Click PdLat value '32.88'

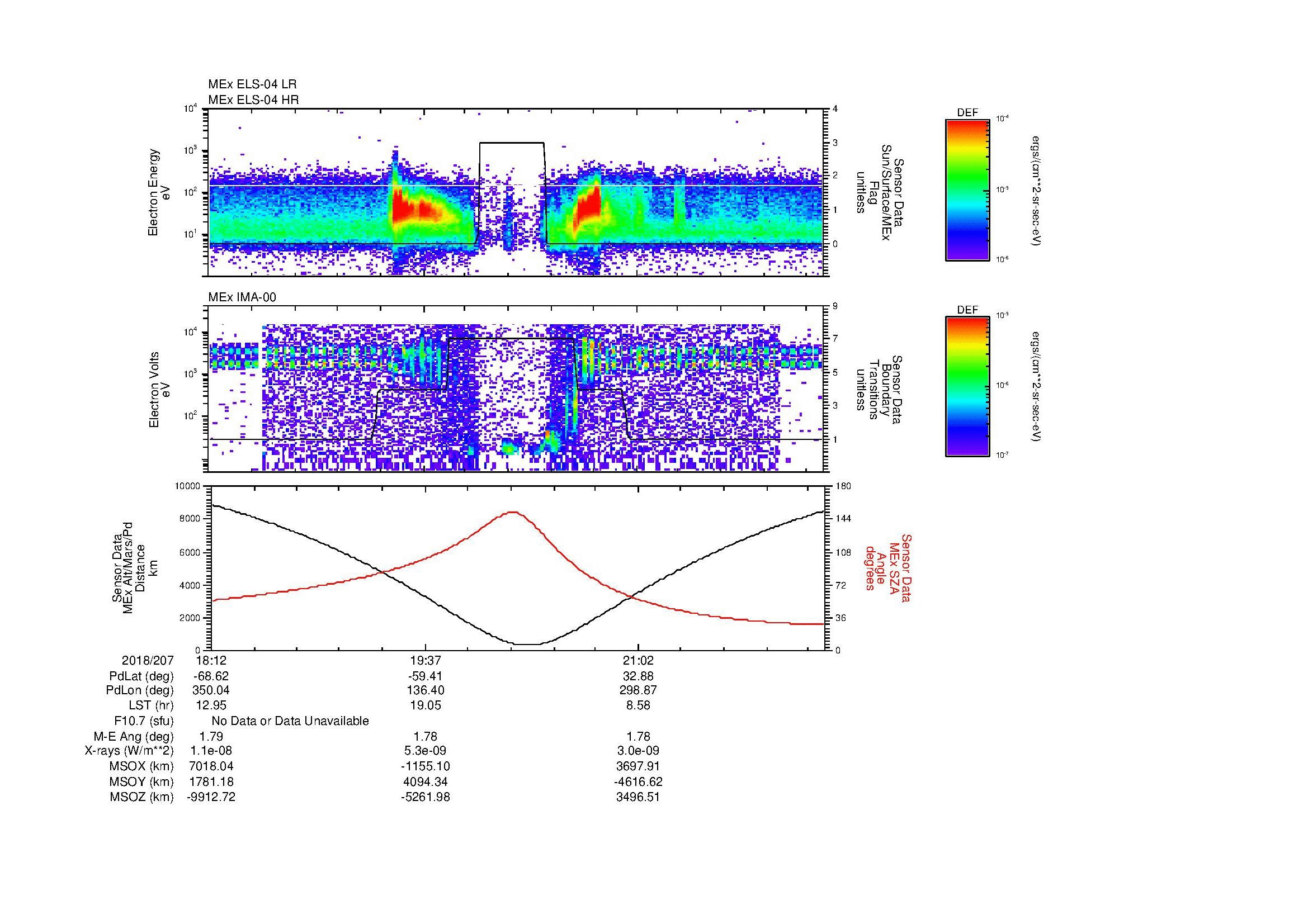coord(638,676)
